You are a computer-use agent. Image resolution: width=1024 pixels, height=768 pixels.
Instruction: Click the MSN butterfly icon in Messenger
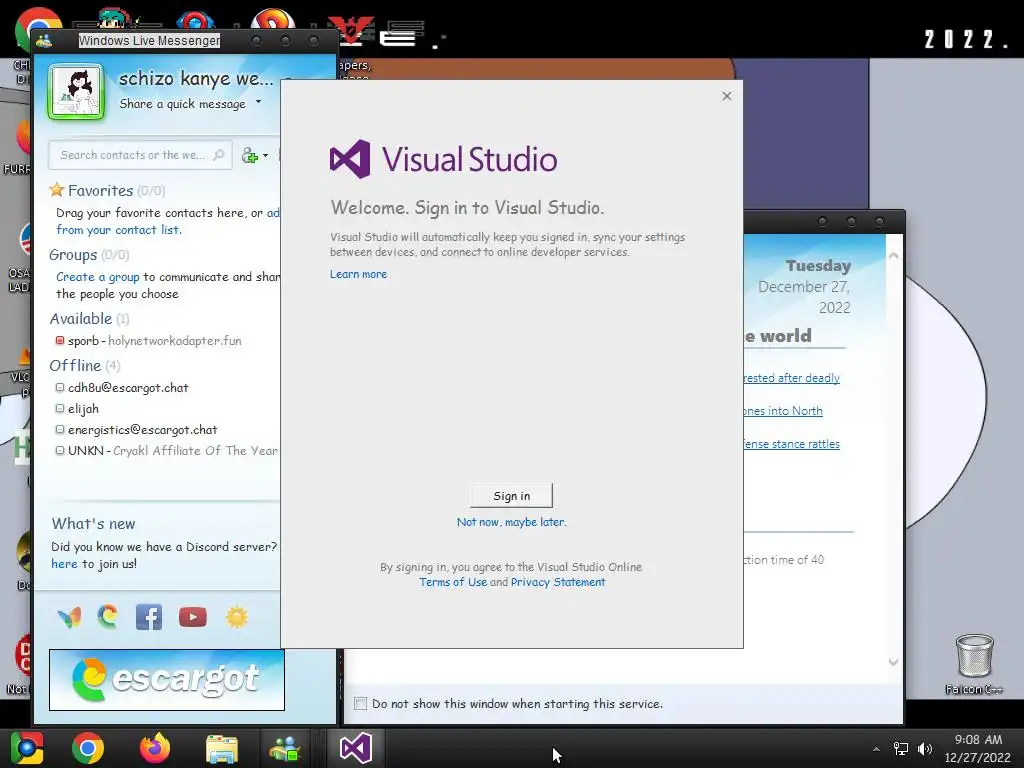pyautogui.click(x=69, y=617)
